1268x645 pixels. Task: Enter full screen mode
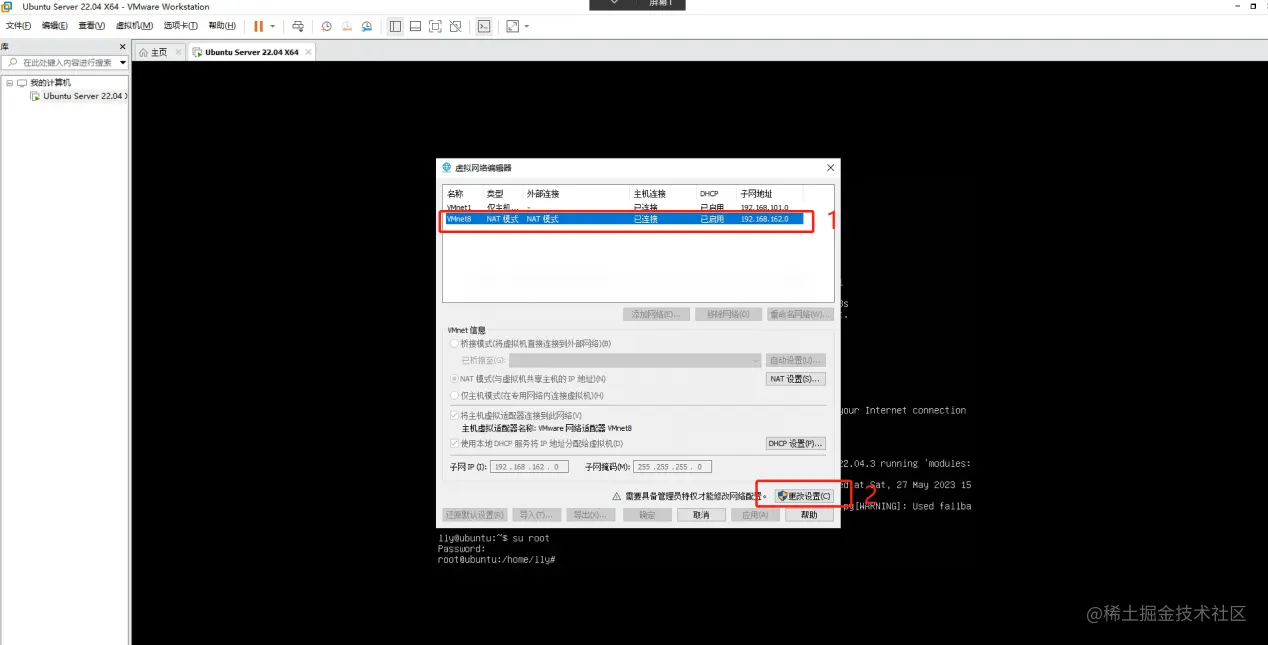tap(434, 26)
